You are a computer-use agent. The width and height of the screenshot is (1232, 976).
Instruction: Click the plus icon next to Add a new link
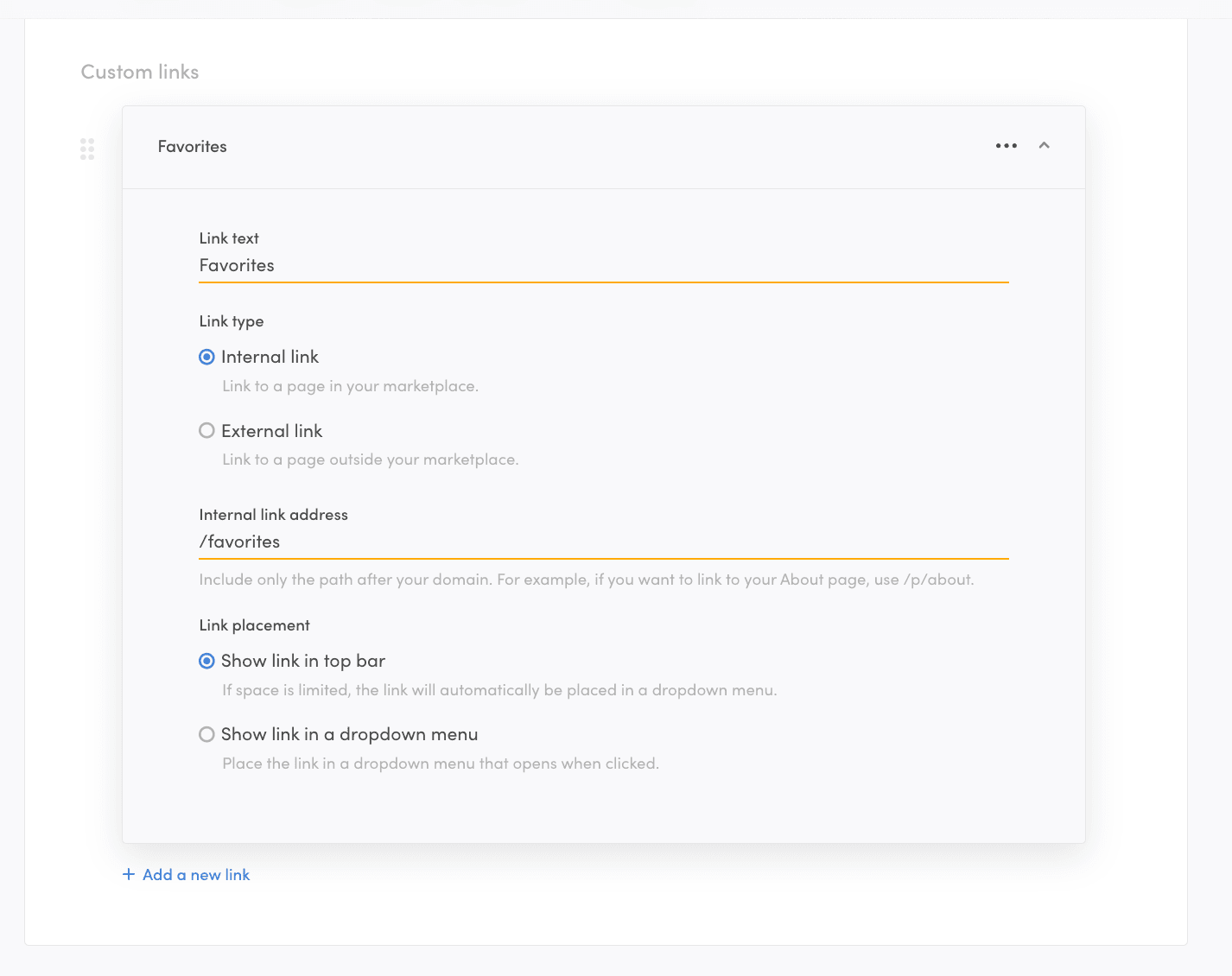129,874
